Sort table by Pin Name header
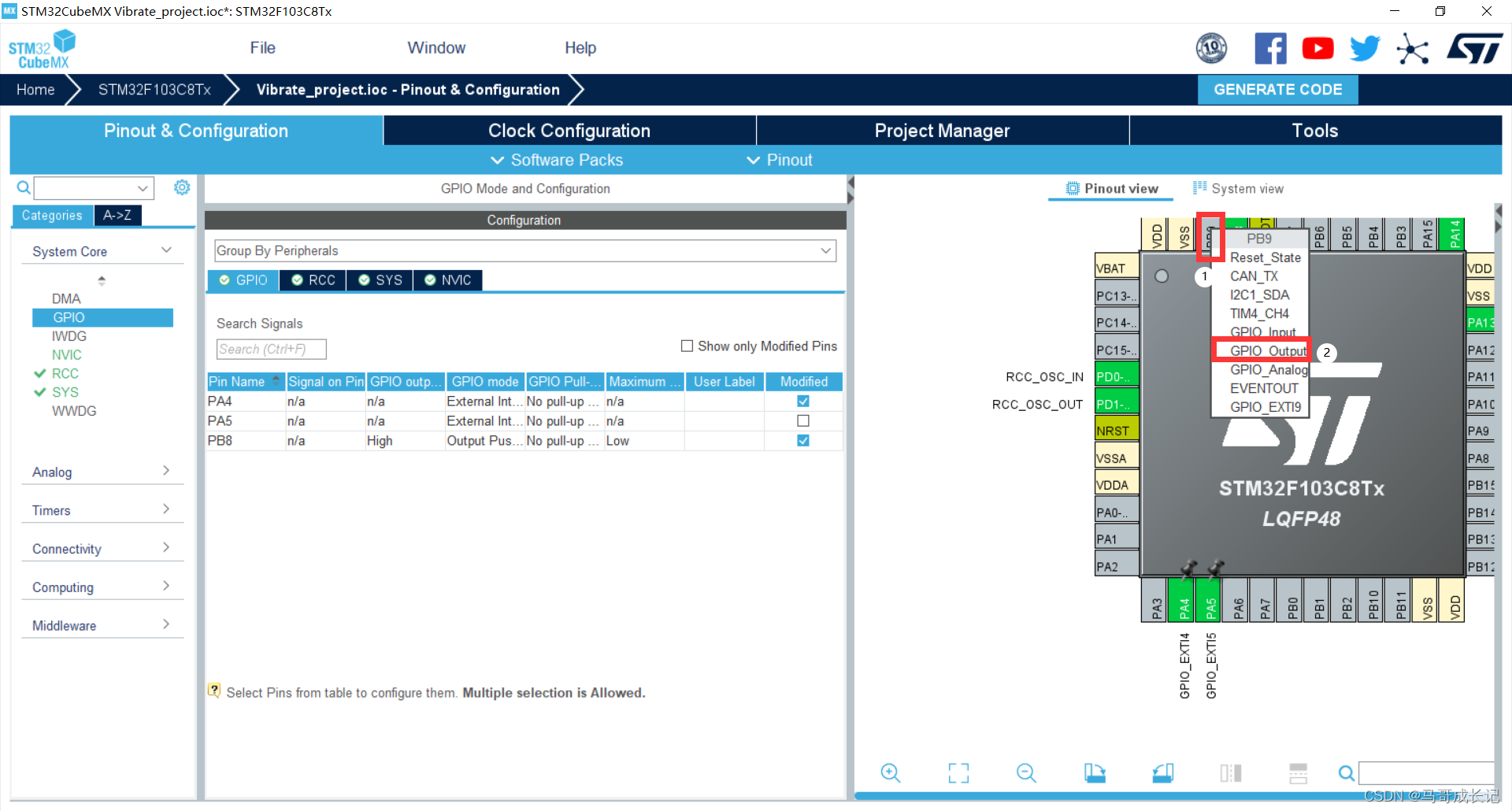Screen dimensions: 1512x811 point(245,382)
